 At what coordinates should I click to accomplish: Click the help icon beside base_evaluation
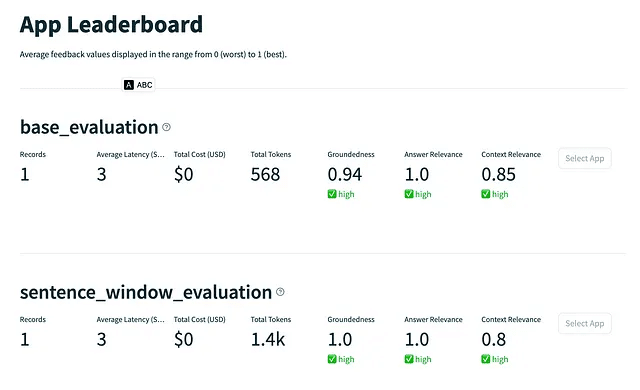[x=166, y=127]
